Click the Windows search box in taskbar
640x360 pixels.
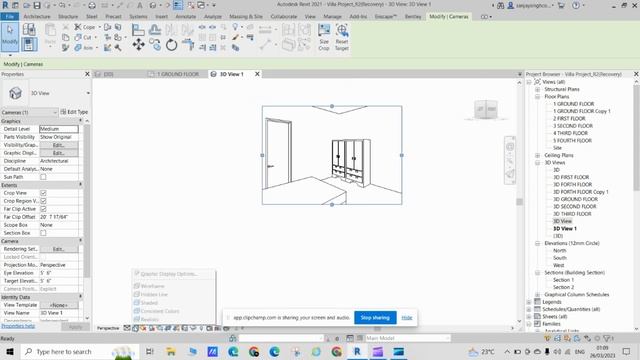[x=80, y=351]
